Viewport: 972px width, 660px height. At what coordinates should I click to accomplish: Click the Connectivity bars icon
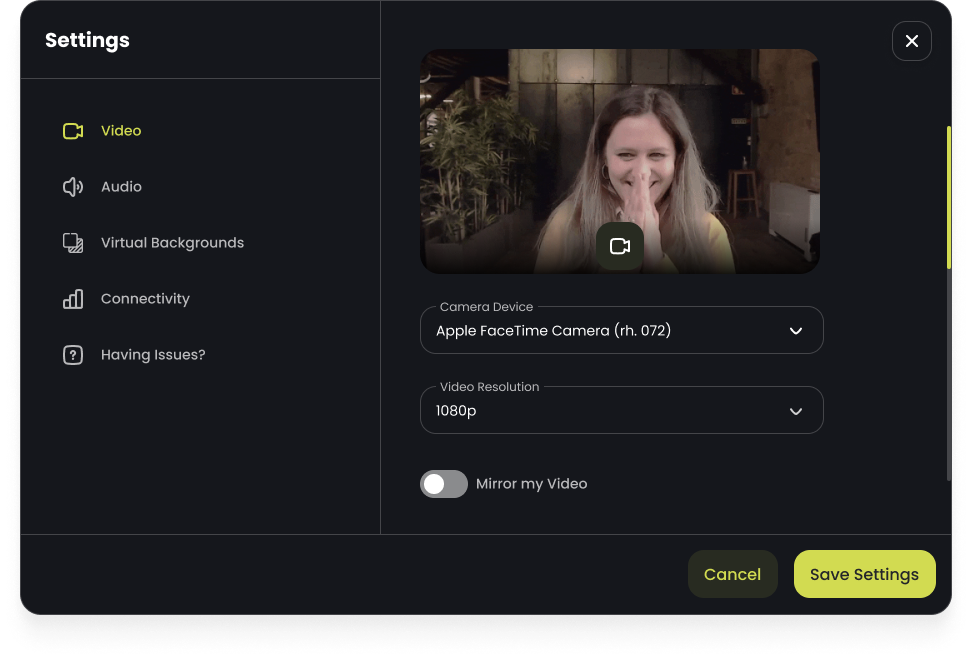pos(73,299)
